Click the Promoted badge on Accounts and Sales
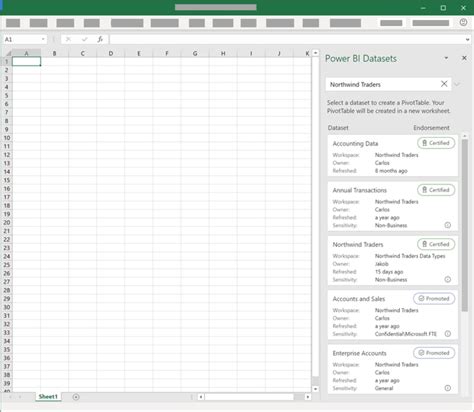The height and width of the screenshot is (412, 474). point(434,299)
